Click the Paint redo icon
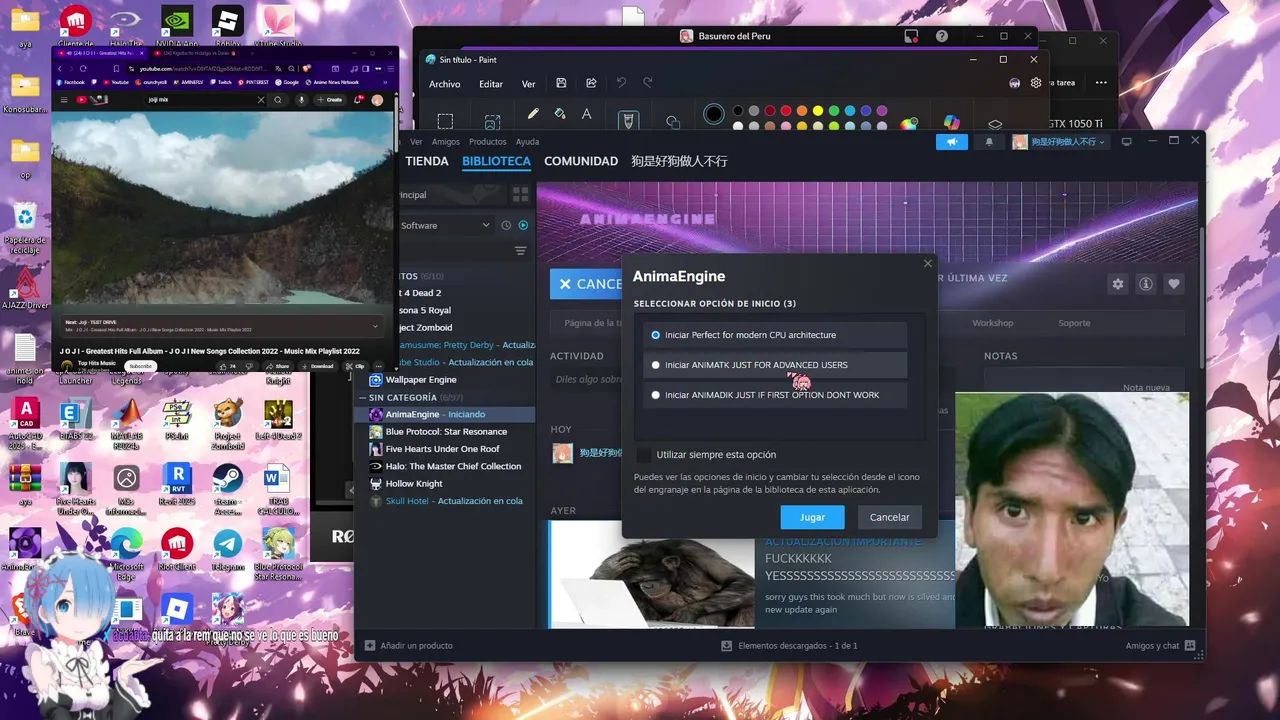The width and height of the screenshot is (1280, 720). 648,83
